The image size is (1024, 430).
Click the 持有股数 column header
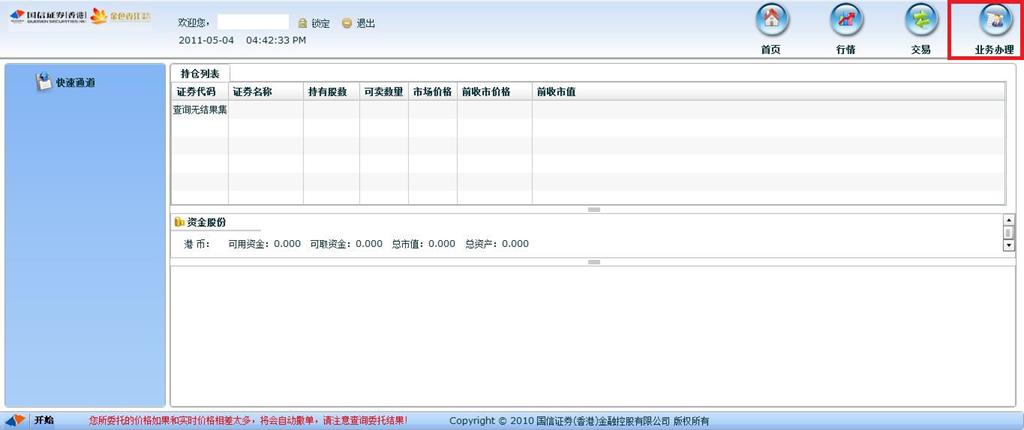327,92
